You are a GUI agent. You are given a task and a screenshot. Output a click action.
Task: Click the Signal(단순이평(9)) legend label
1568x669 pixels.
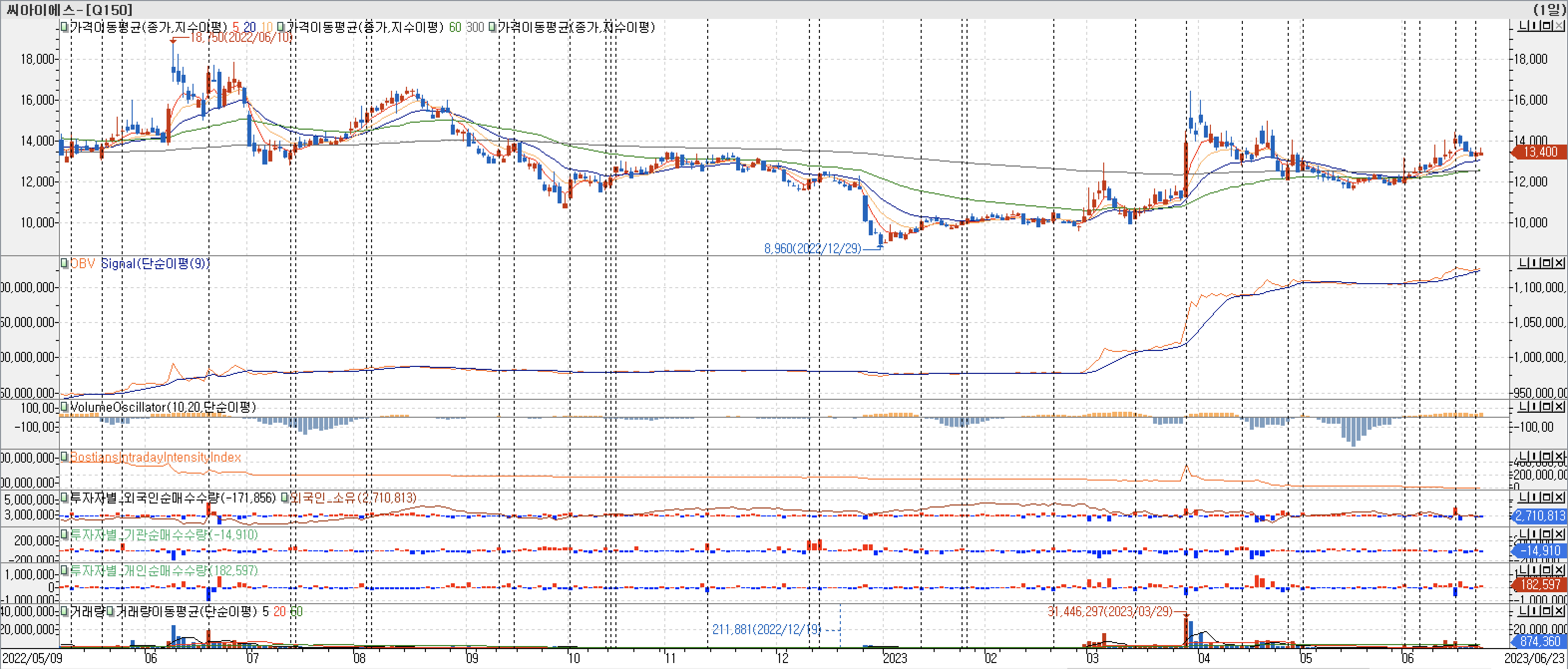[155, 263]
